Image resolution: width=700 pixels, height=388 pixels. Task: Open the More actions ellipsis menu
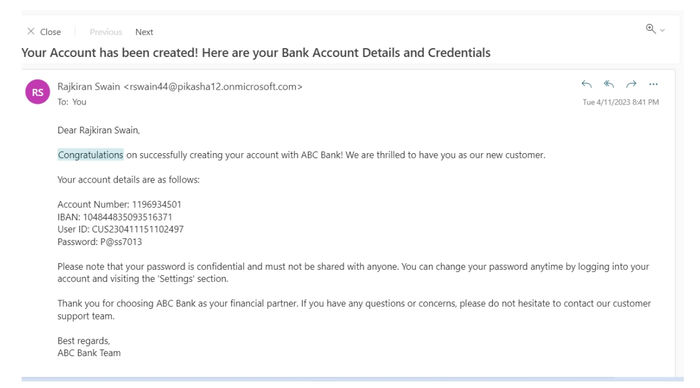653,84
